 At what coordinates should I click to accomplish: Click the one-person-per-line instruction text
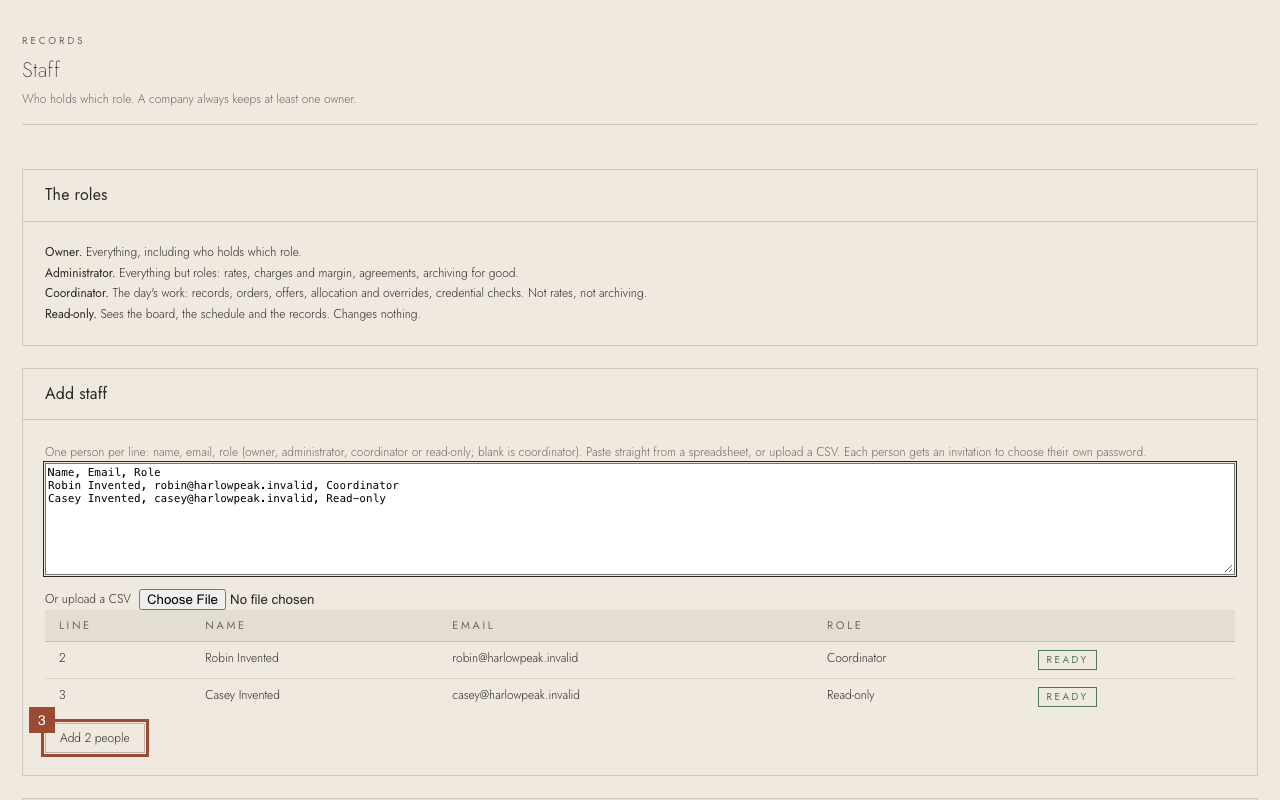click(595, 452)
